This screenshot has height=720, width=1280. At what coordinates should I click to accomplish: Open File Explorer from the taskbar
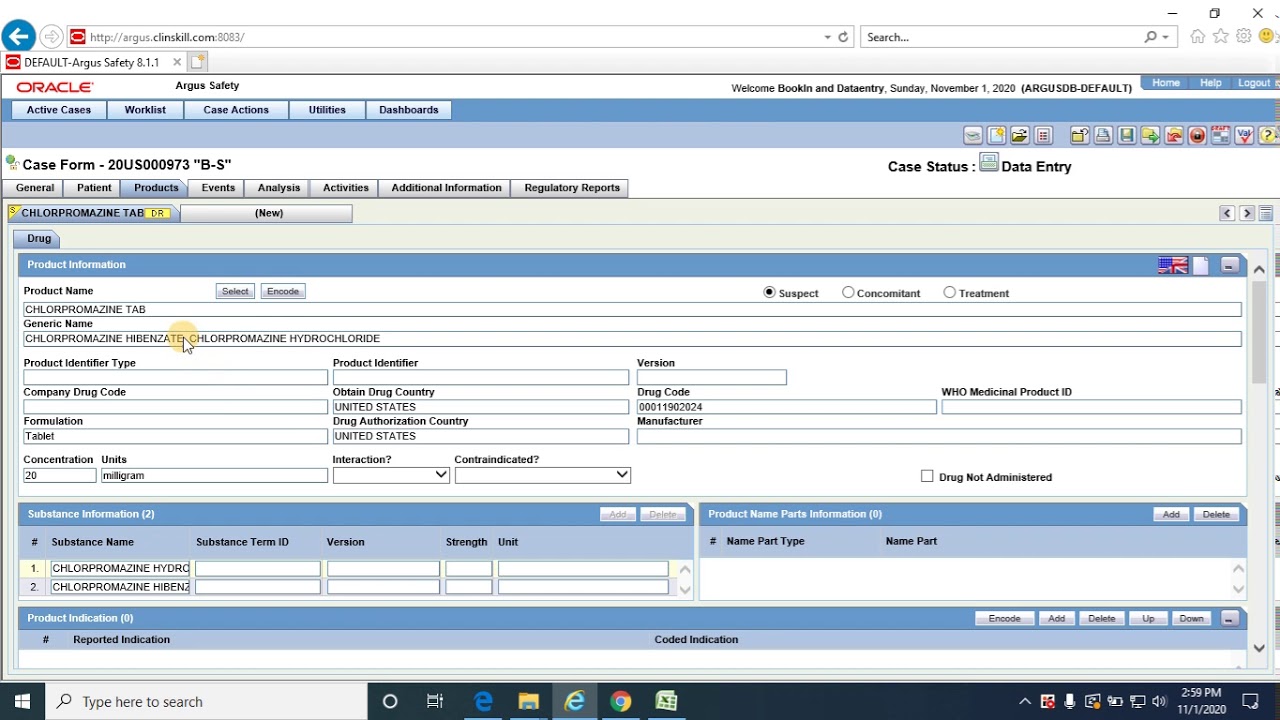529,701
